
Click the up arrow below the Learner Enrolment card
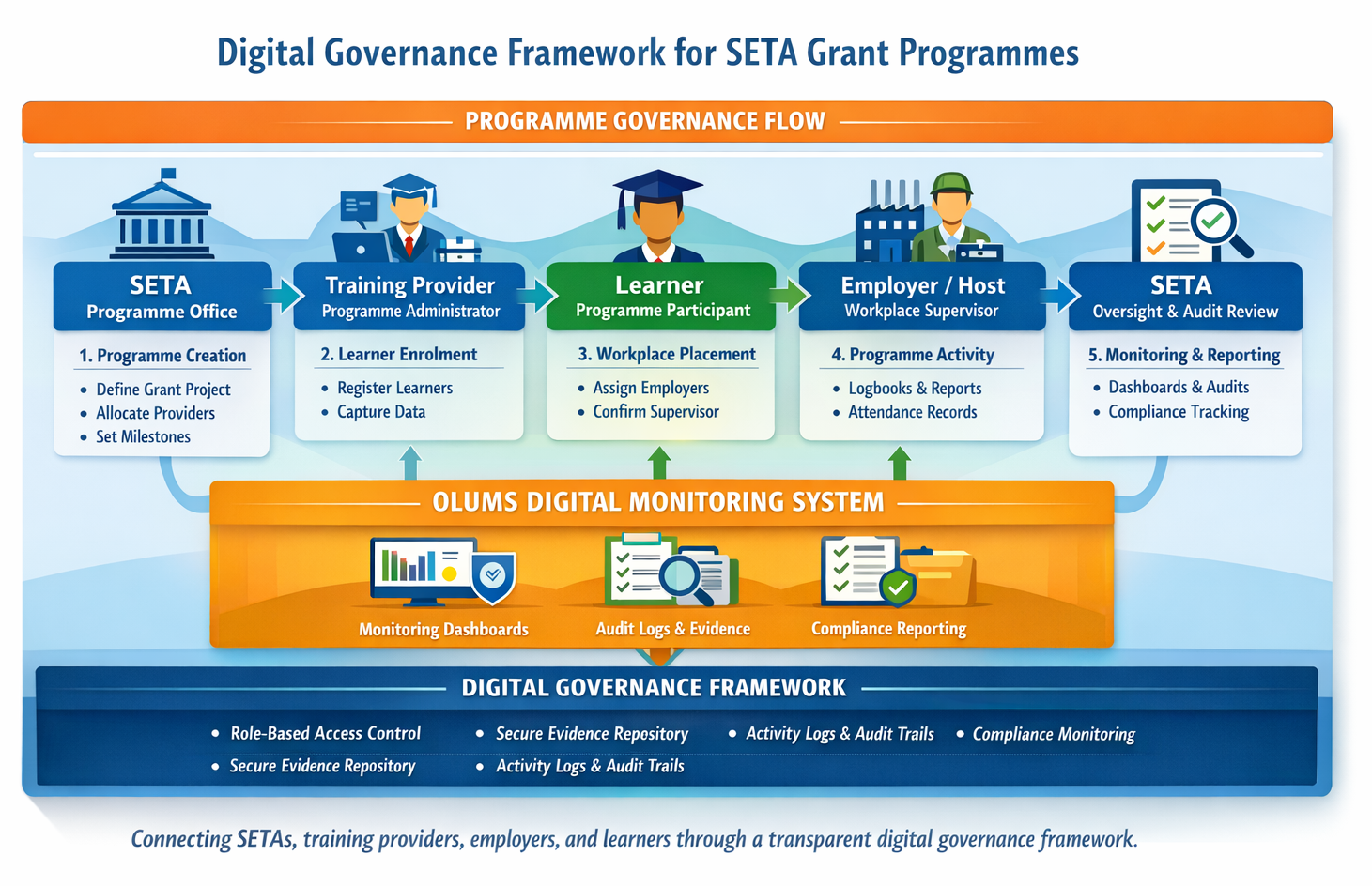click(x=410, y=463)
